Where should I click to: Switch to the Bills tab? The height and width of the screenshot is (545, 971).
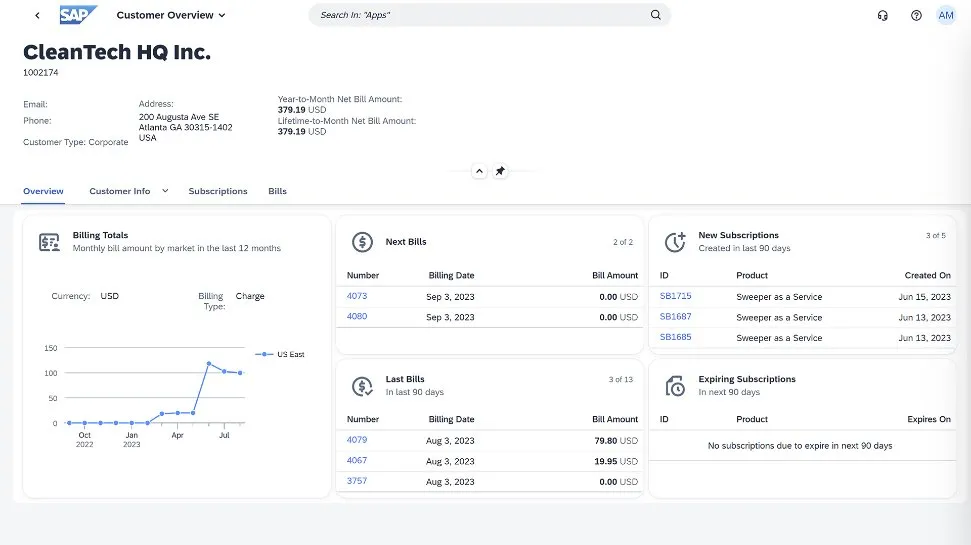pos(277,191)
